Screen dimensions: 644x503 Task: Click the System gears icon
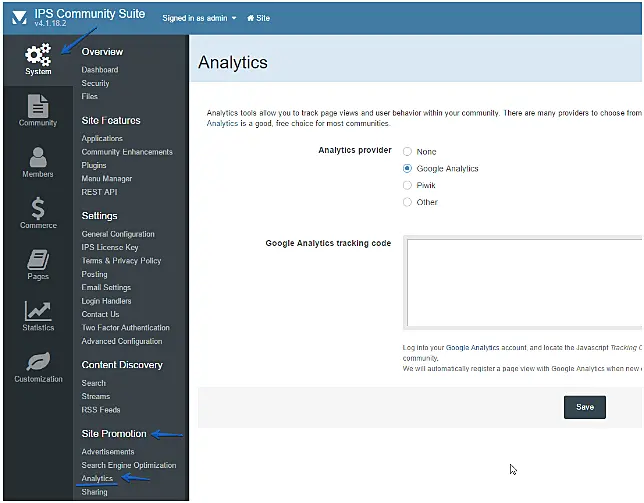point(38,54)
